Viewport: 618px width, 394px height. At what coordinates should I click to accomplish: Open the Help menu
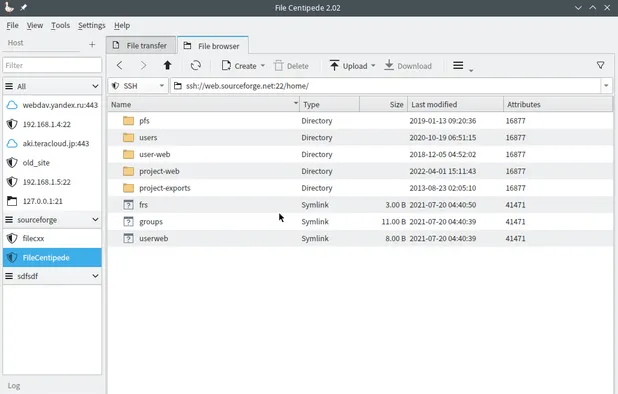point(122,25)
